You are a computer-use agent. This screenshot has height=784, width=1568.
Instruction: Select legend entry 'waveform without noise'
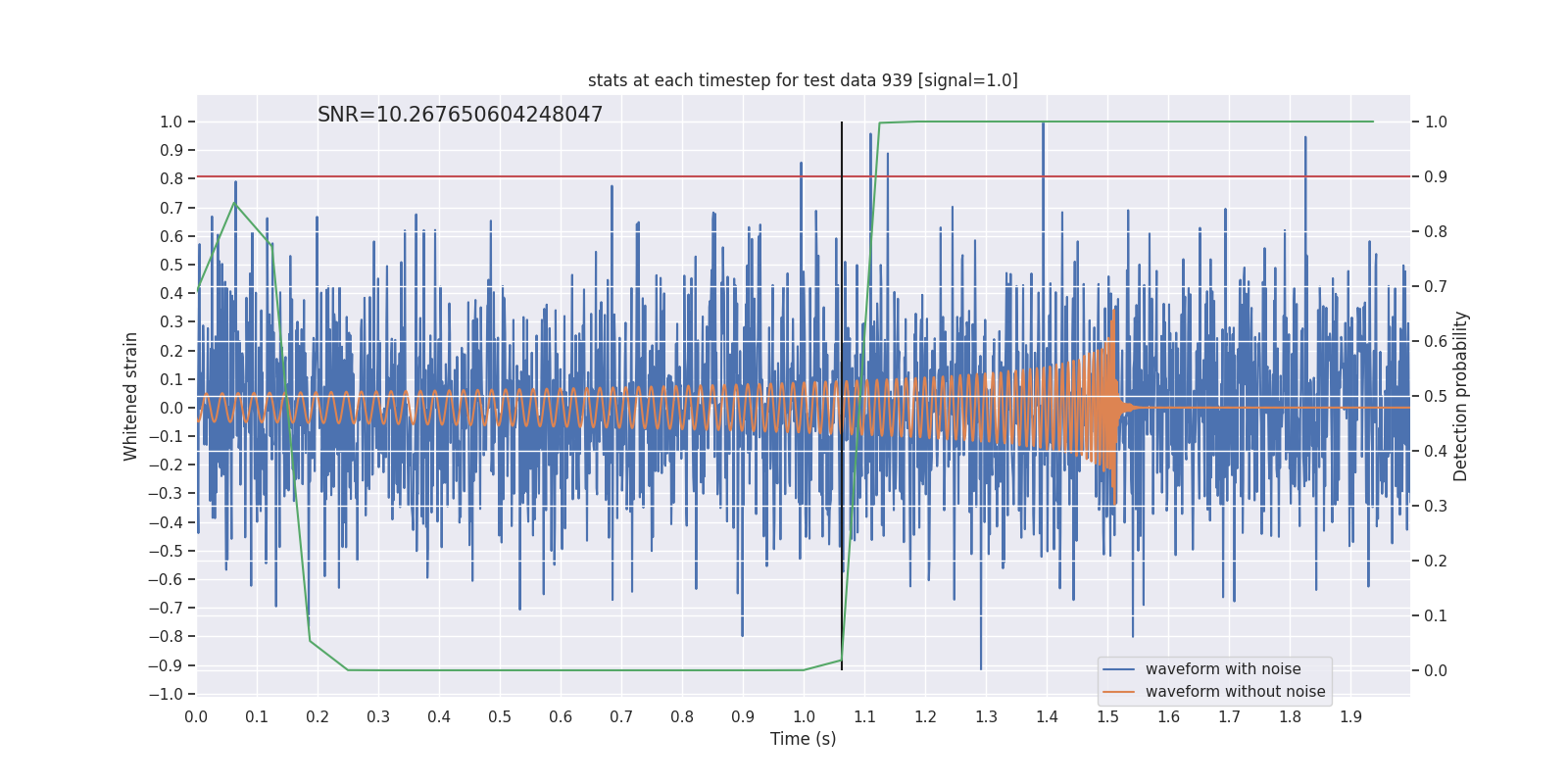pos(1236,692)
